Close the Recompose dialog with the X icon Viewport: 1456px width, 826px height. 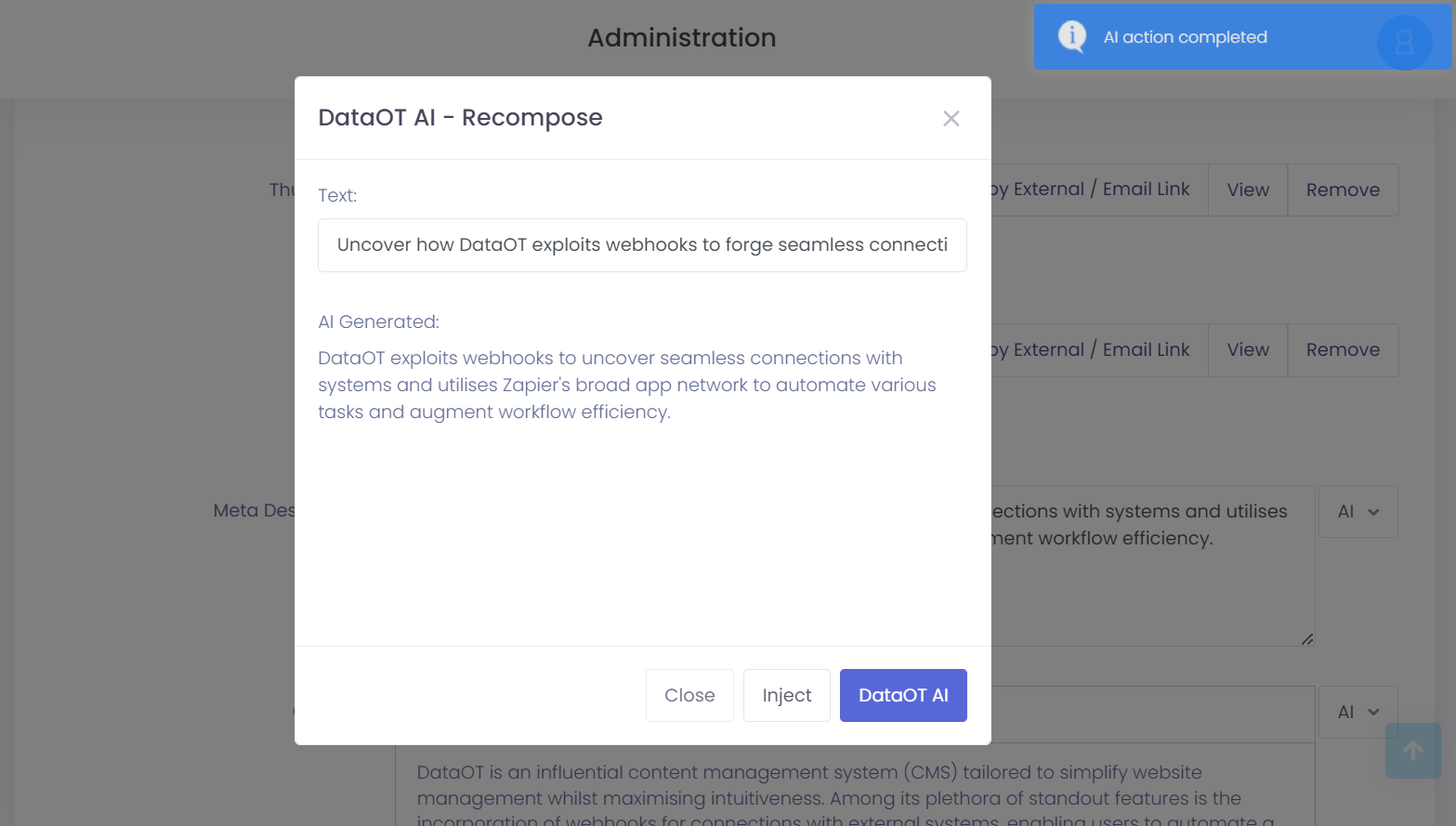point(951,118)
